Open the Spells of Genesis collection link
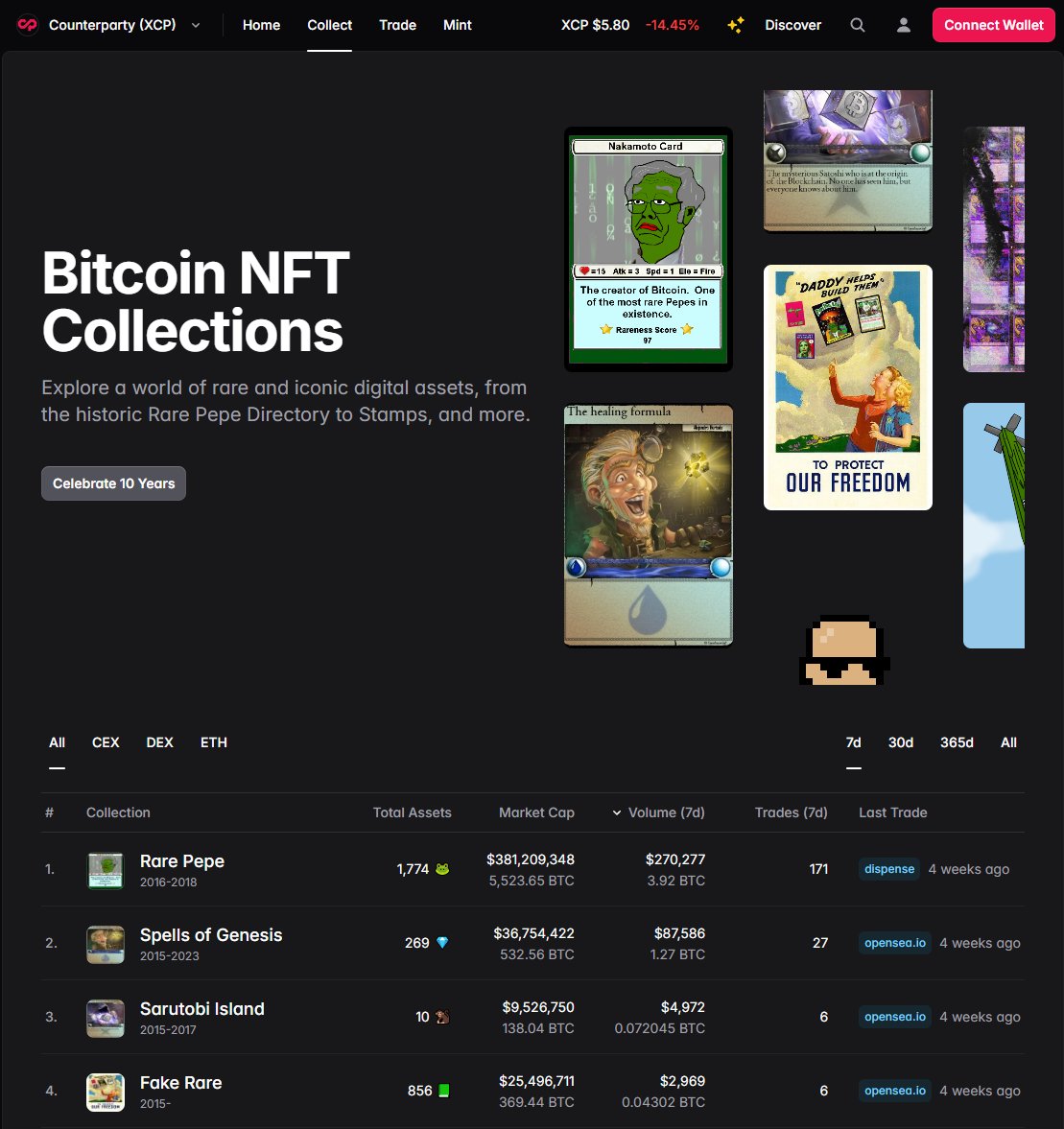Image resolution: width=1064 pixels, height=1129 pixels. [x=211, y=934]
